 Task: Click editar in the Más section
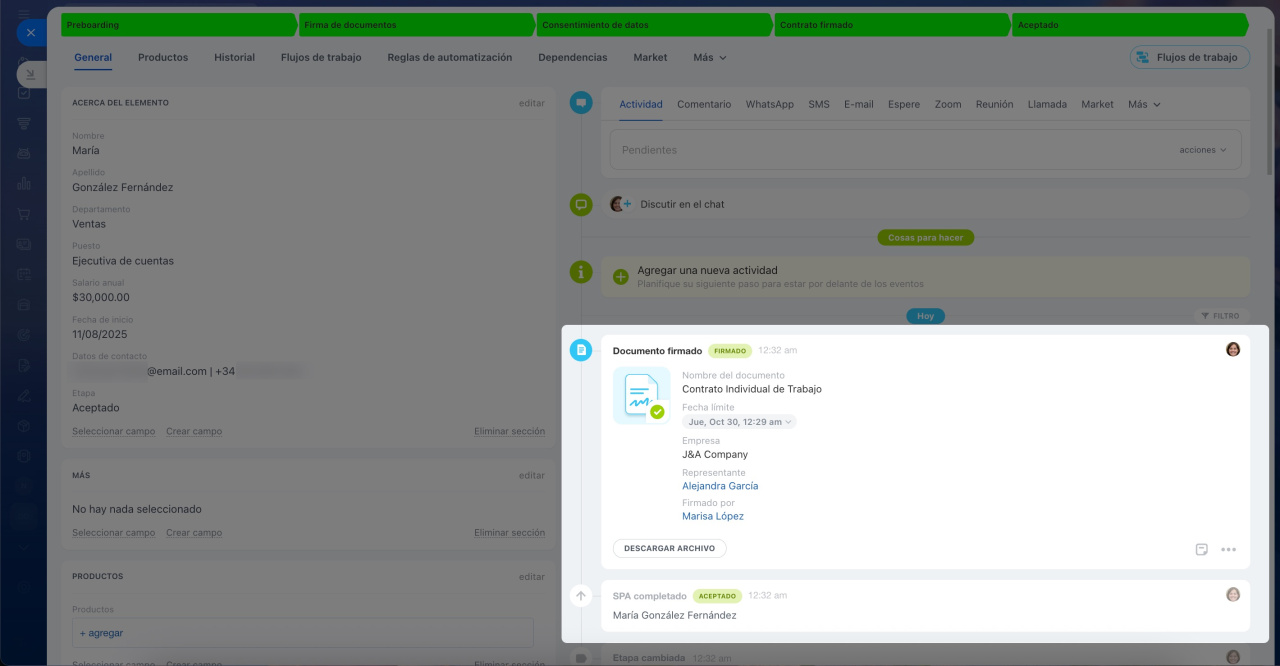[x=532, y=476]
